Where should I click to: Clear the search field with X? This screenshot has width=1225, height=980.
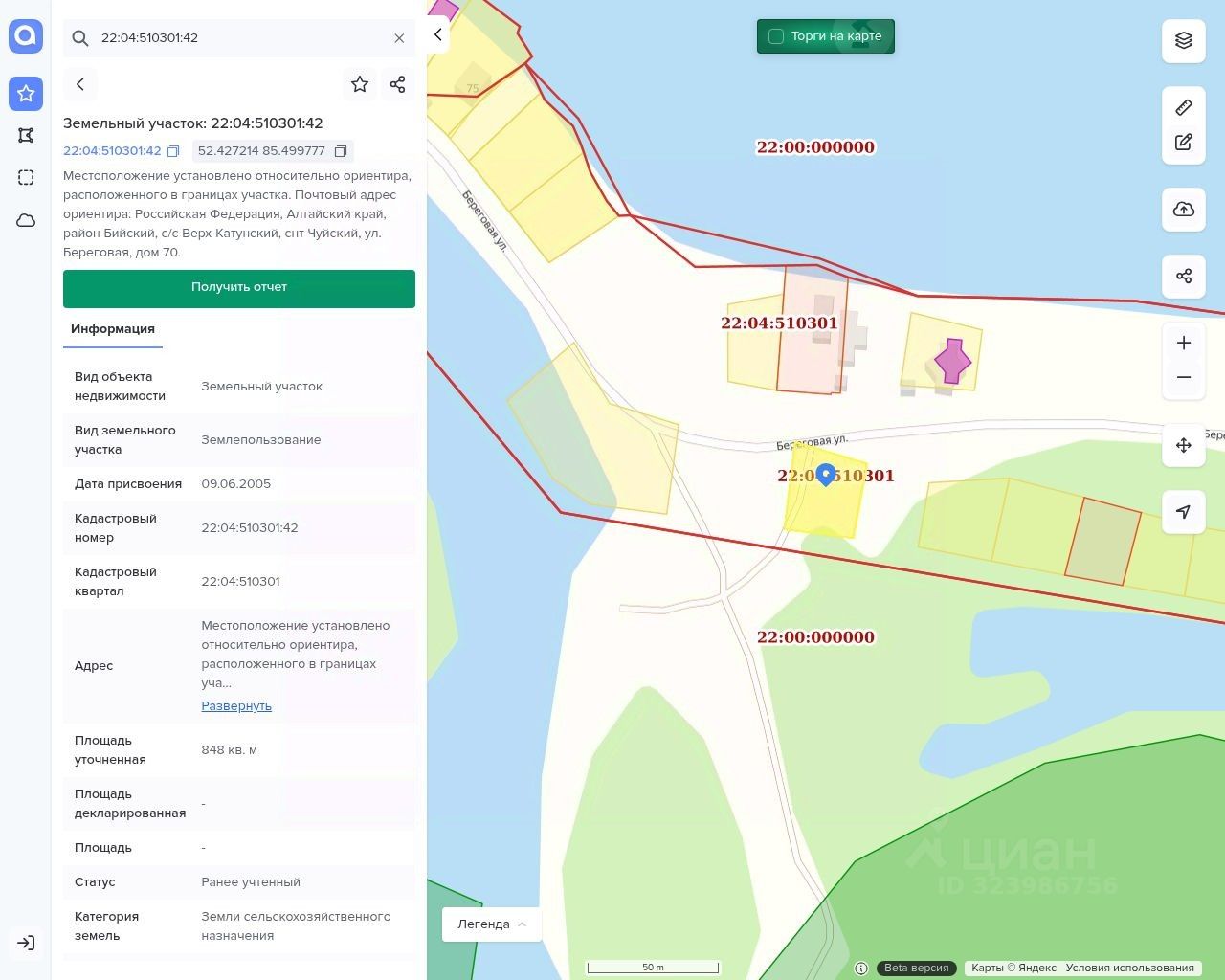coord(399,38)
